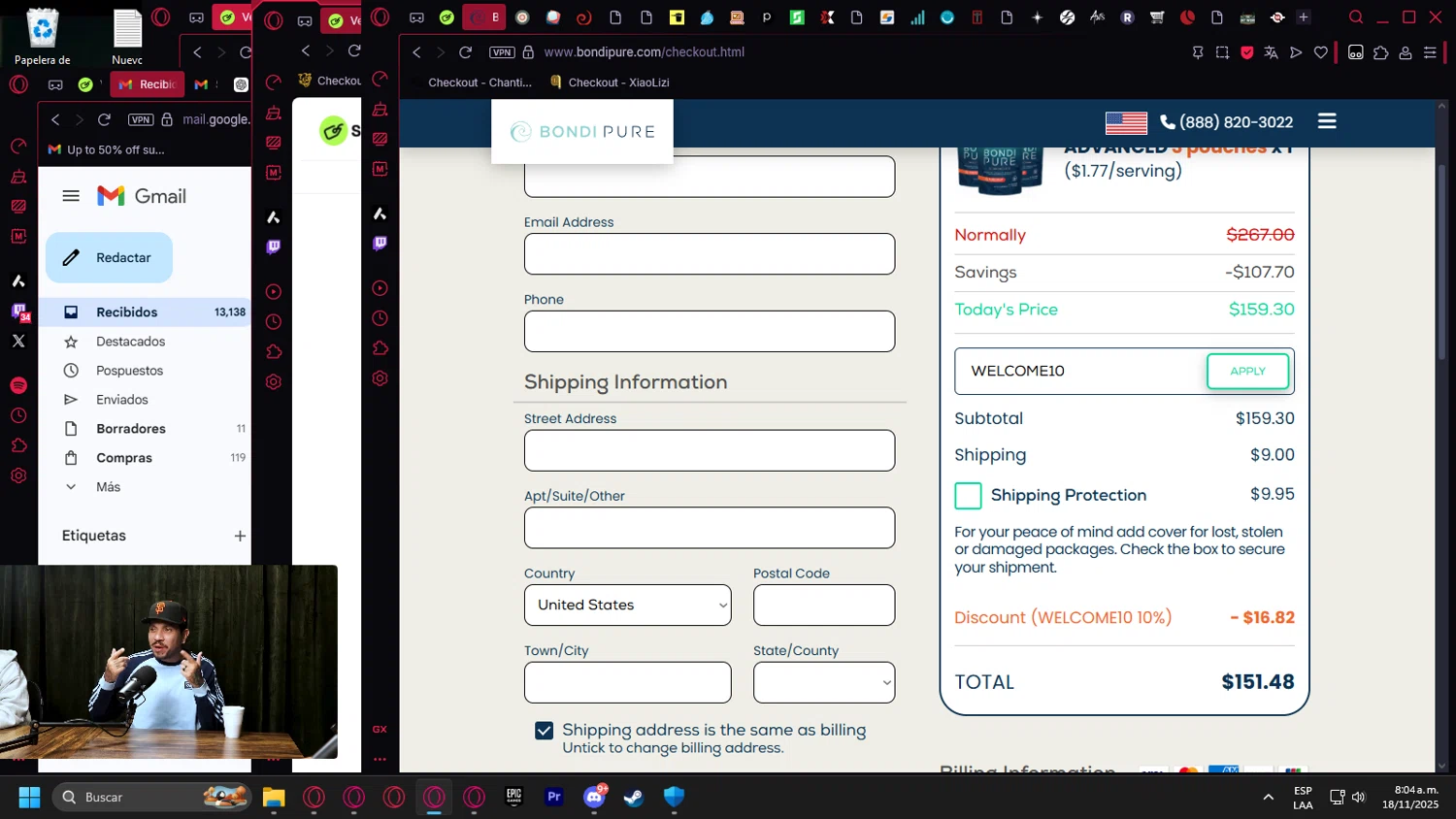Viewport: 1456px width, 819px height.
Task: Open Steam from the taskbar
Action: [633, 797]
